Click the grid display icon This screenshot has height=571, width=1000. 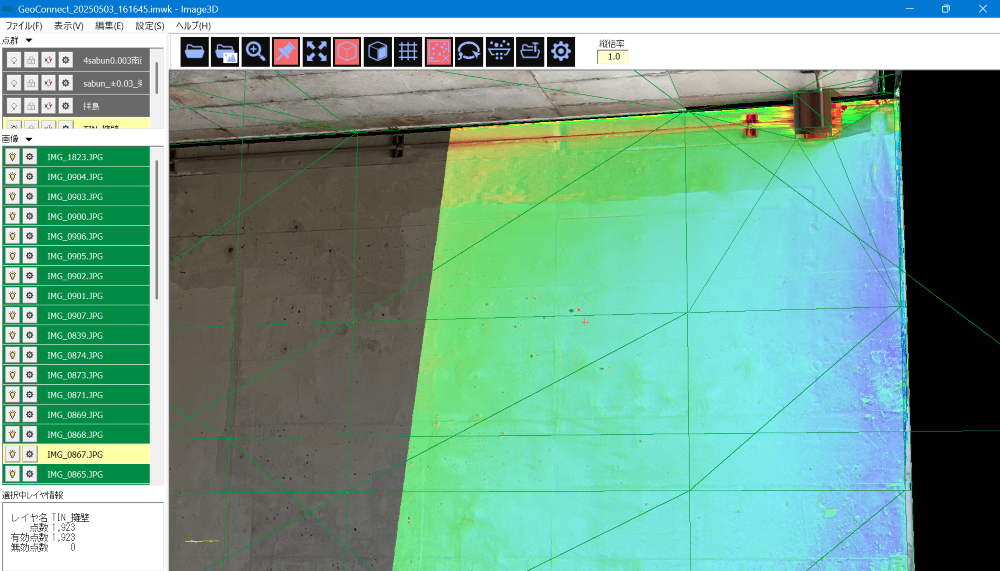tap(407, 52)
